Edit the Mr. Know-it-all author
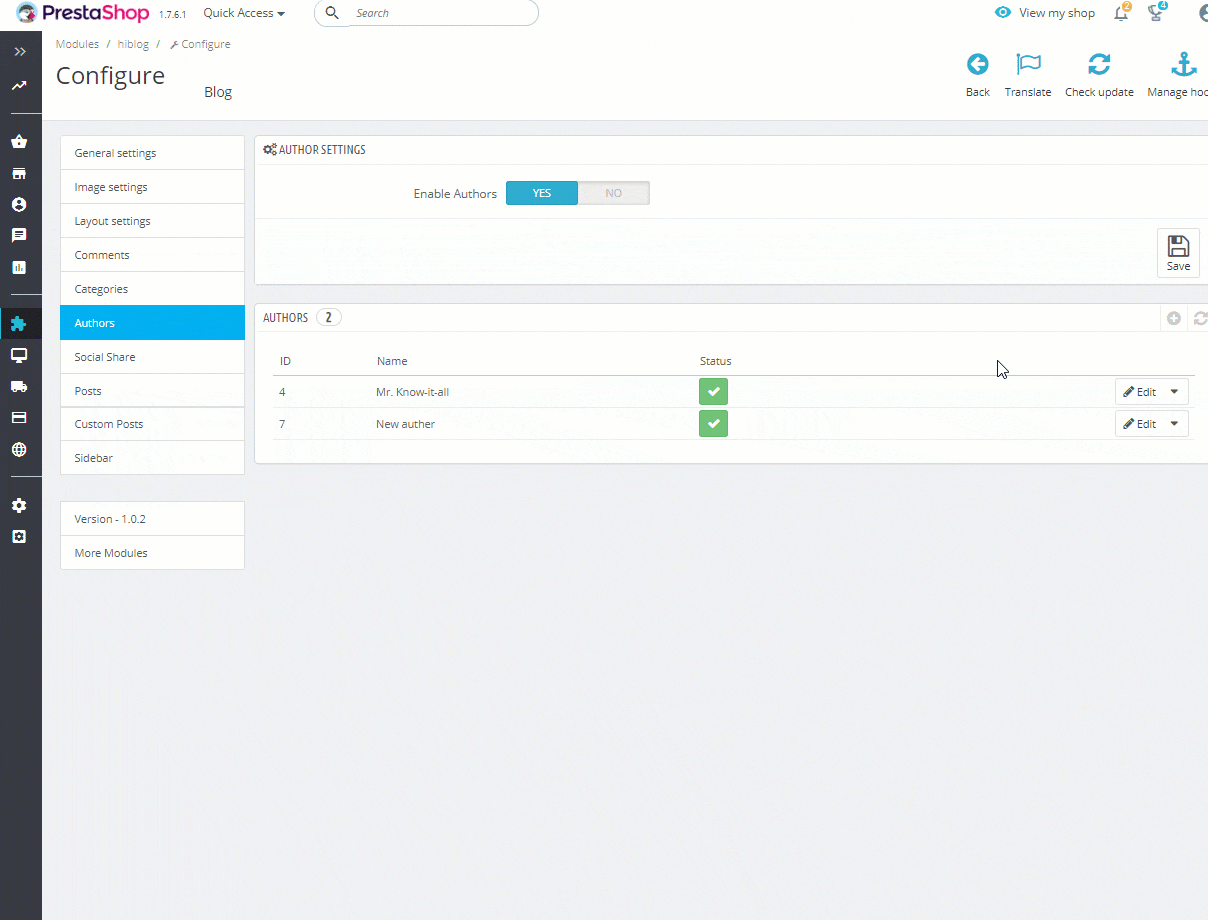This screenshot has width=1208, height=920. click(x=1139, y=392)
